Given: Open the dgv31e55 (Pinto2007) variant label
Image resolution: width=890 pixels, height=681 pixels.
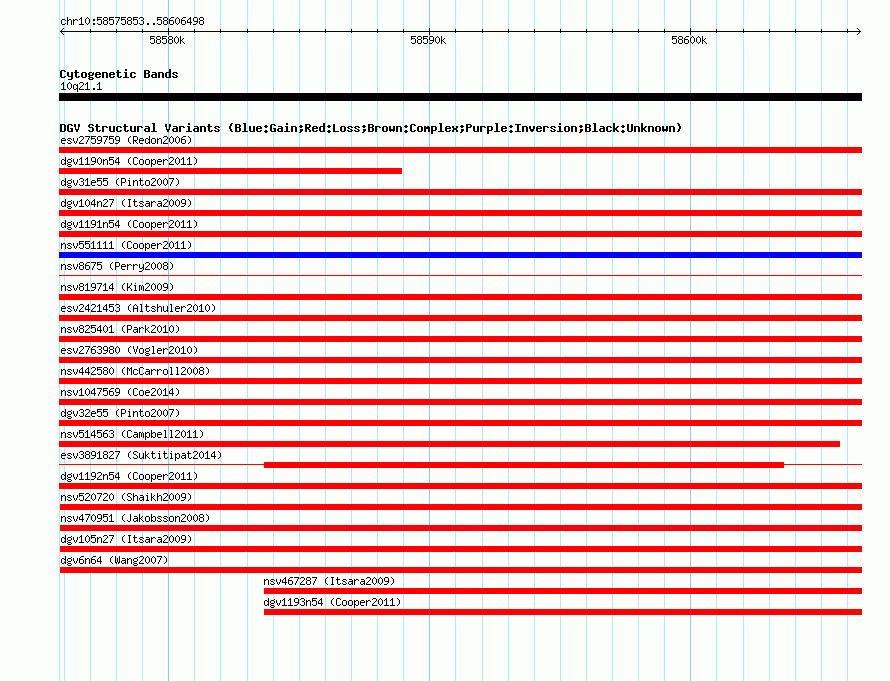Looking at the screenshot, I should [120, 182].
